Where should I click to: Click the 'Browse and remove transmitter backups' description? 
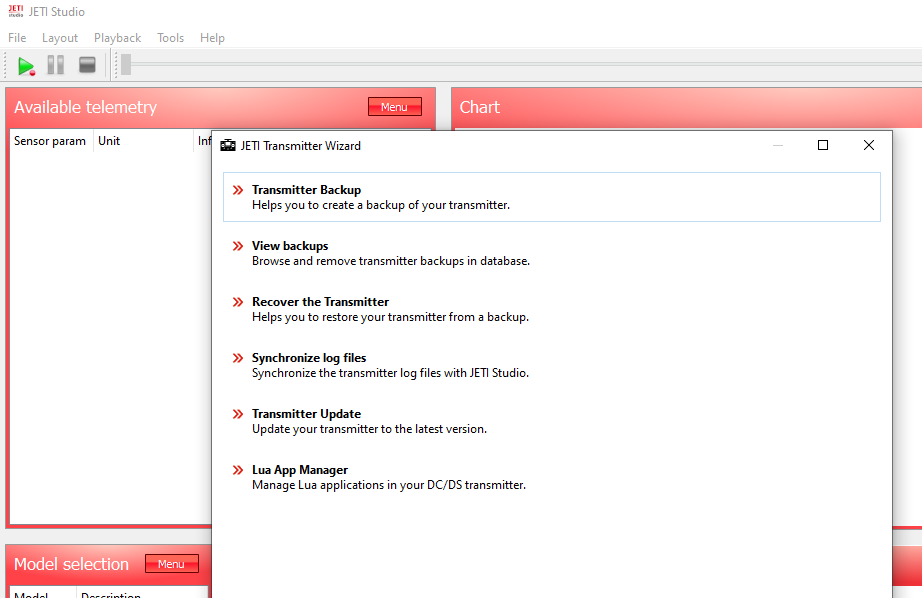click(391, 261)
